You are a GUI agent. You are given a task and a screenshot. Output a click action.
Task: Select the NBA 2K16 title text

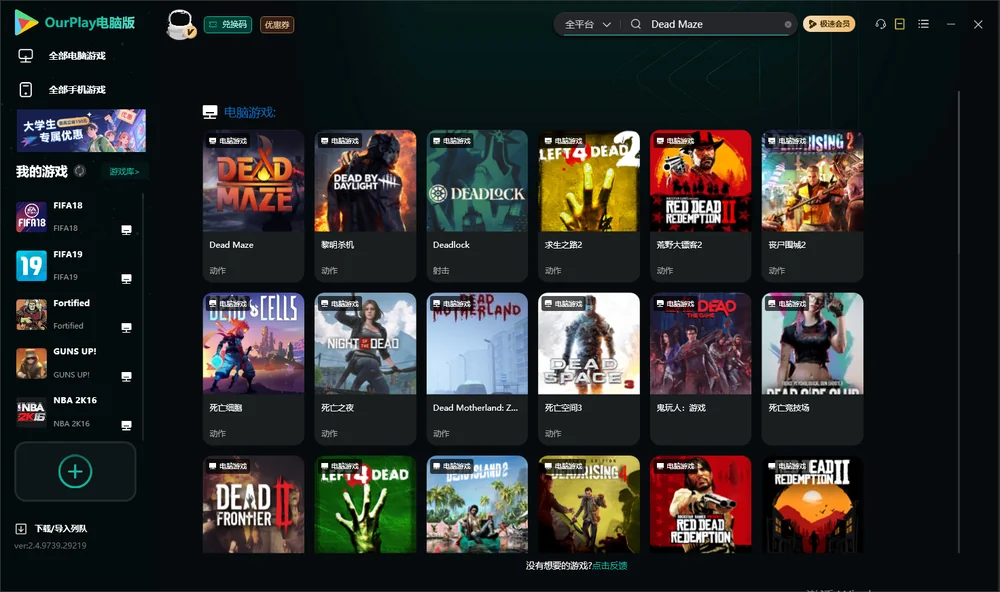coord(75,401)
